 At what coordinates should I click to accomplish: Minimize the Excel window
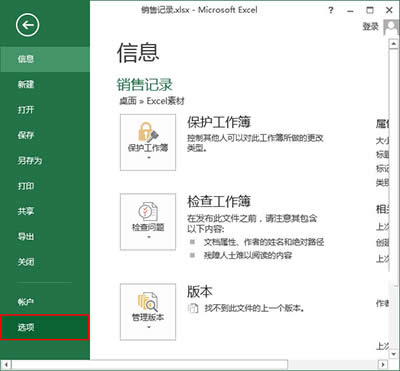350,10
